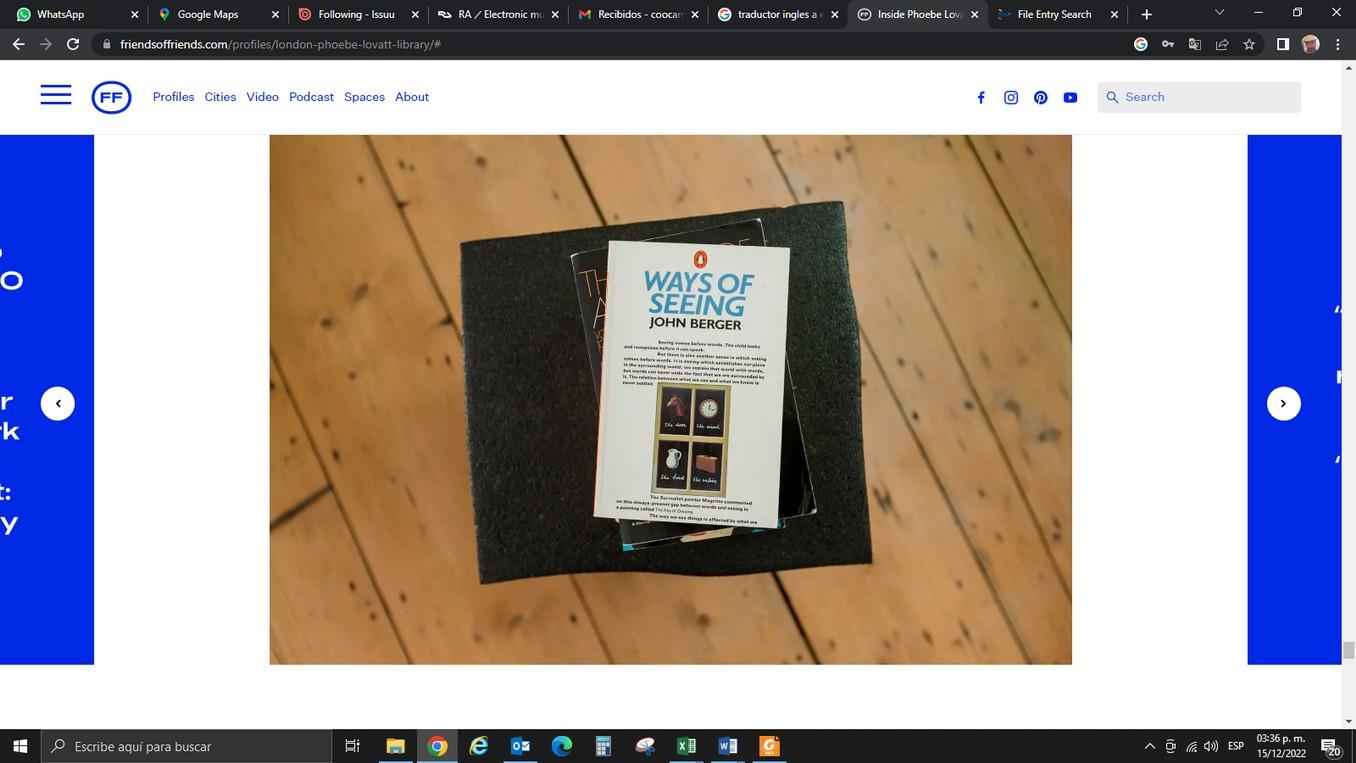Open the password manager key icon

(1168, 44)
